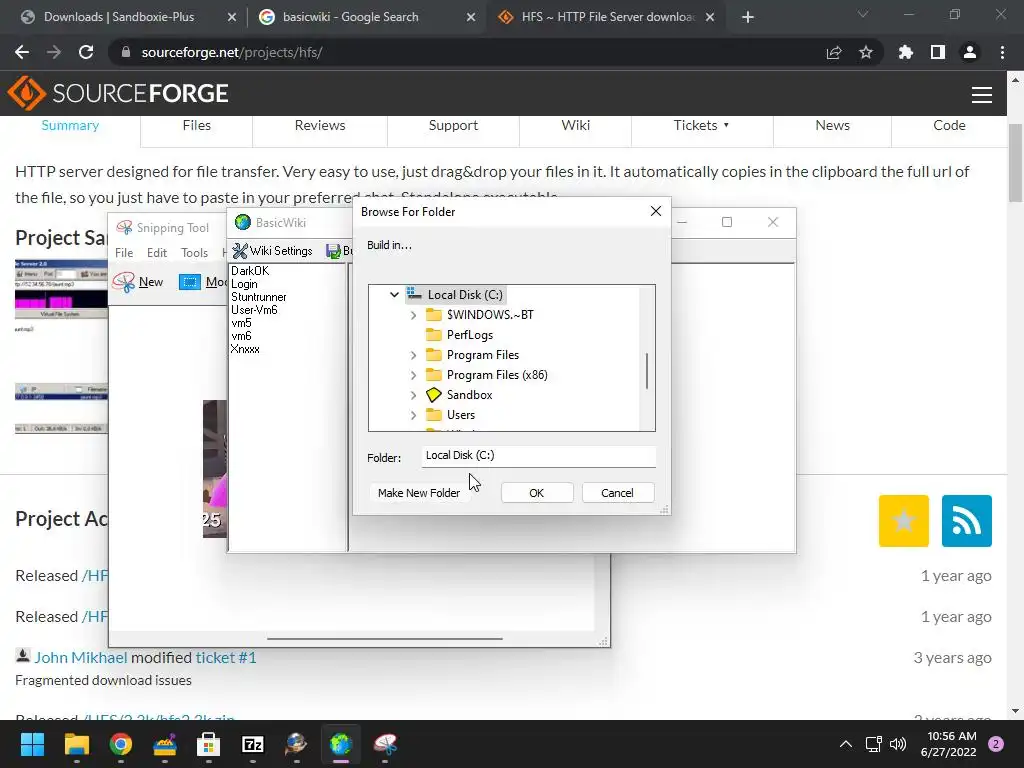1024x768 pixels.
Task: Open Chrome three-dot menu
Action: (1002, 52)
